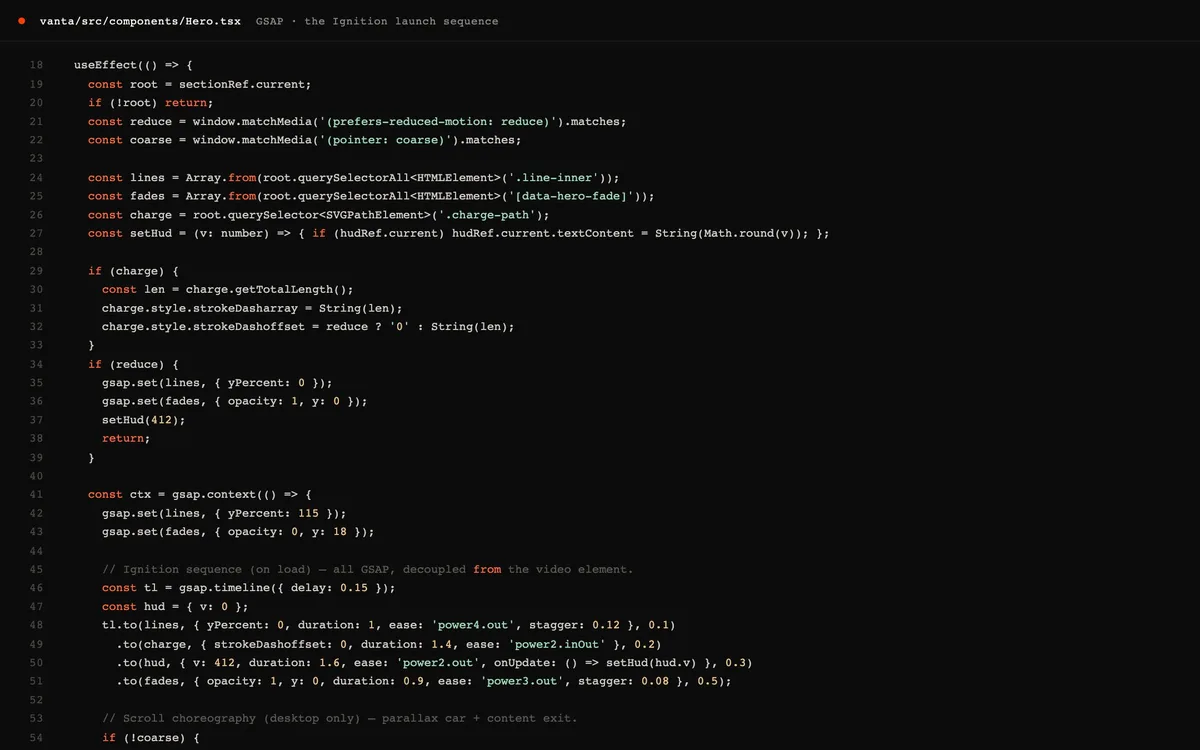
Task: Select the "const root = sectionRef.current;" line
Action: 199,84
